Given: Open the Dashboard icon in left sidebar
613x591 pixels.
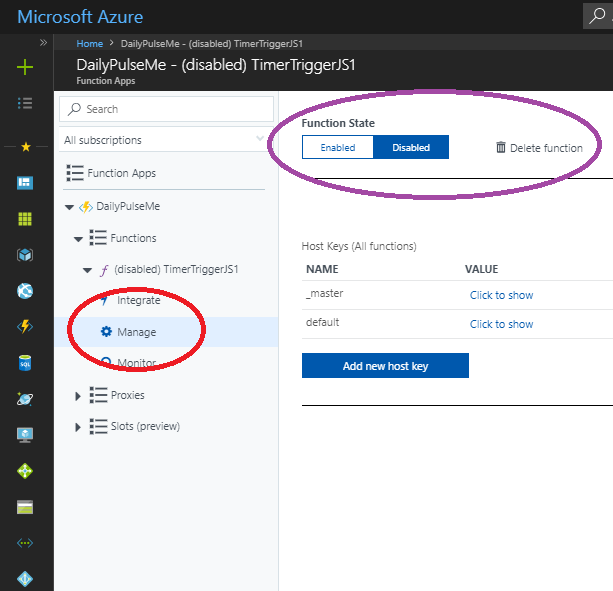Looking at the screenshot, I should click(x=25, y=183).
